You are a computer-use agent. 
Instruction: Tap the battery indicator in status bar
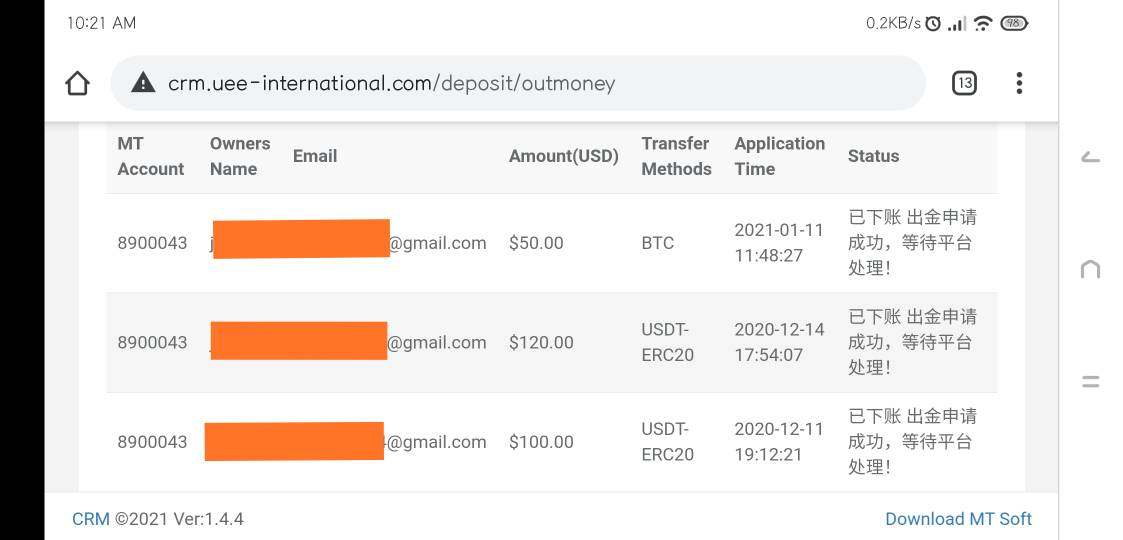click(1014, 23)
